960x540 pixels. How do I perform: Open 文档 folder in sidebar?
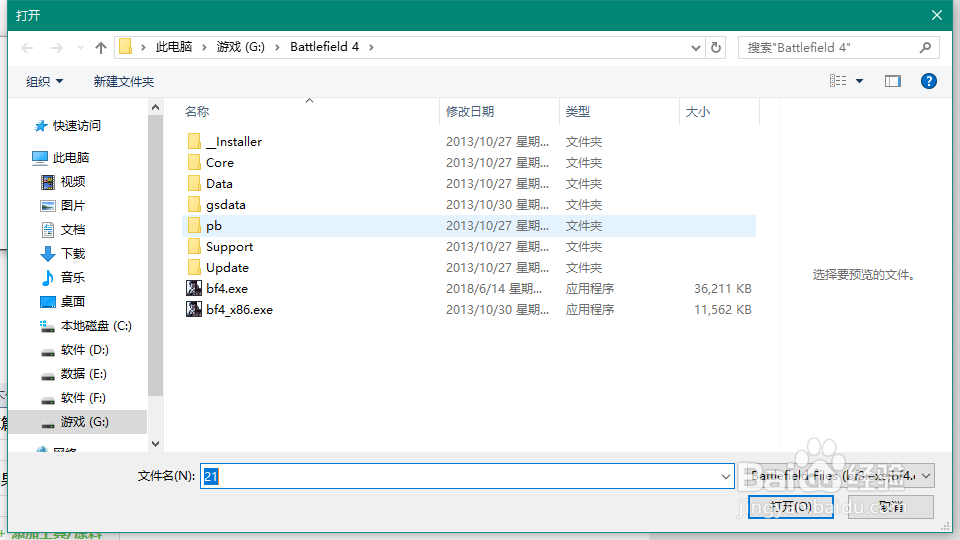(x=72, y=230)
